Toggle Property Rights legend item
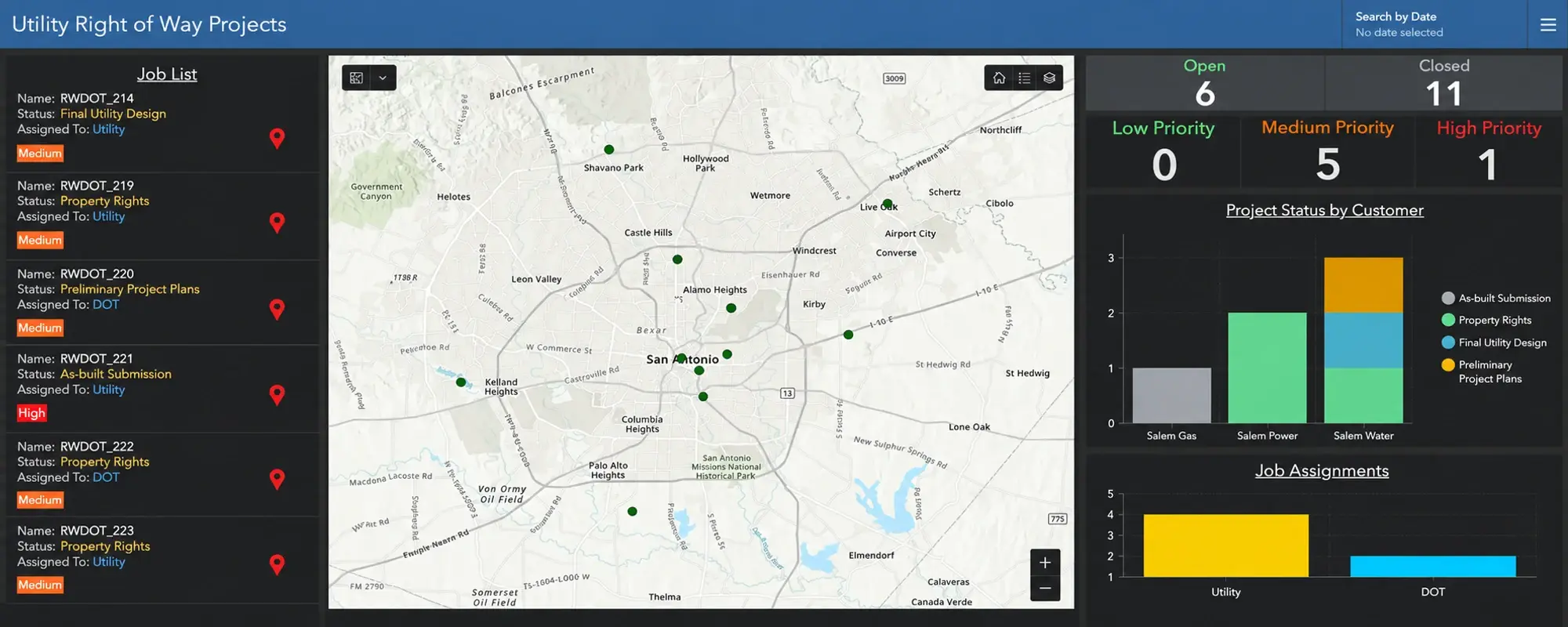The height and width of the screenshot is (627, 1568). tap(1486, 320)
